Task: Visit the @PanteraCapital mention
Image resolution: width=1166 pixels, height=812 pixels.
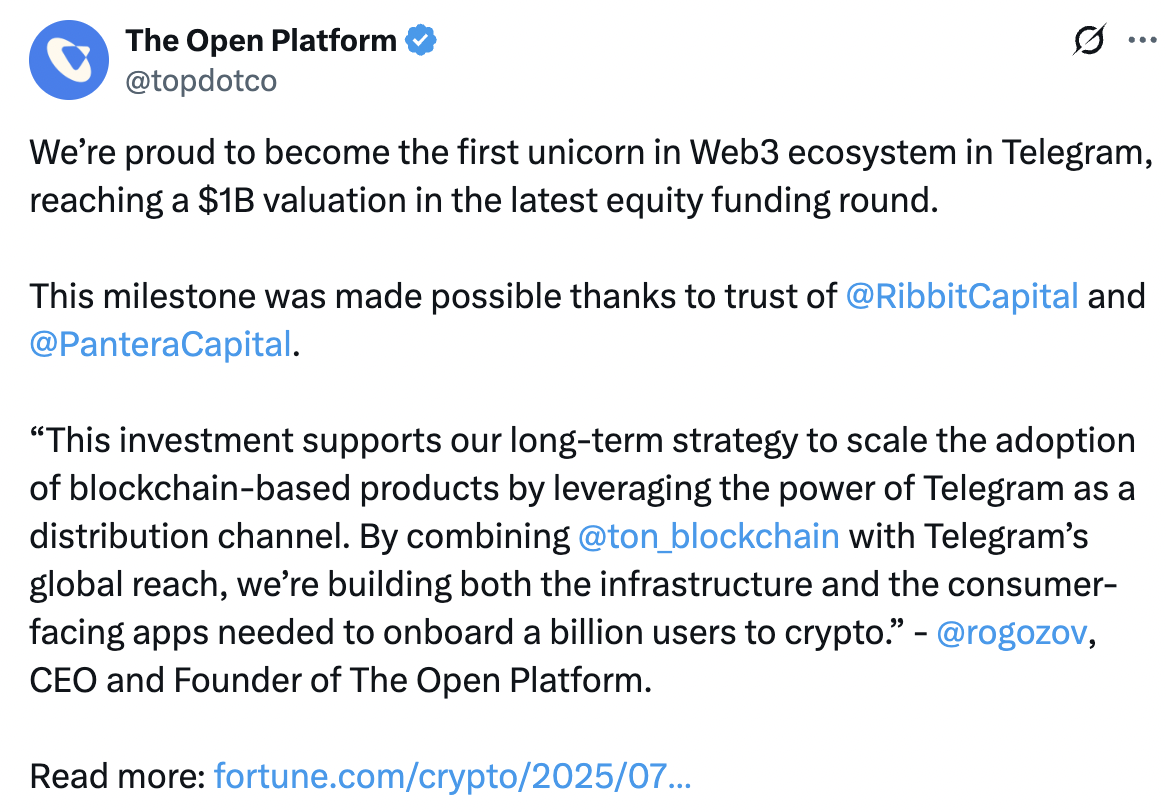Action: click(x=160, y=344)
